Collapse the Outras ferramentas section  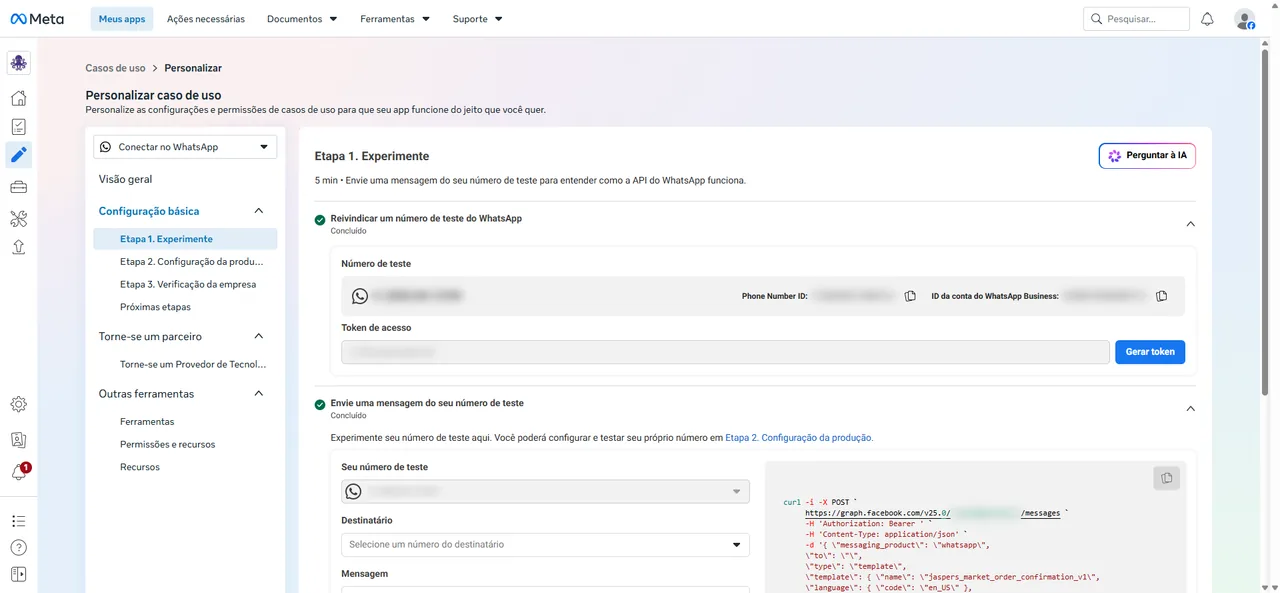[x=259, y=394]
